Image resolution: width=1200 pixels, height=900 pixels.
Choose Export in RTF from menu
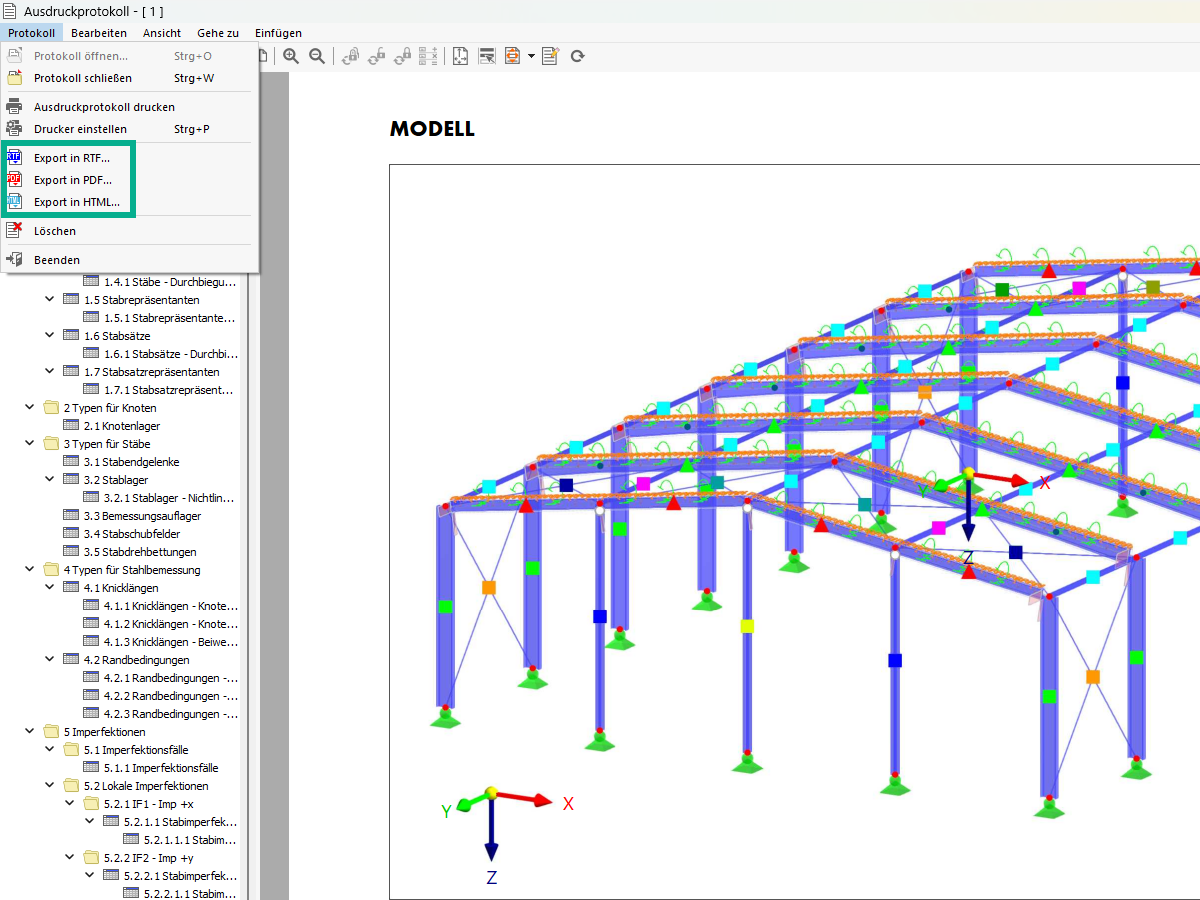tap(72, 158)
